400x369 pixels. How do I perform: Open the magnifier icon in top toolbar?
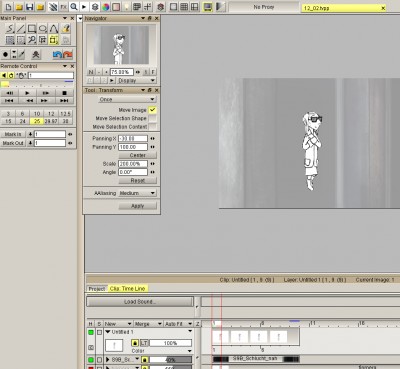[74, 7]
